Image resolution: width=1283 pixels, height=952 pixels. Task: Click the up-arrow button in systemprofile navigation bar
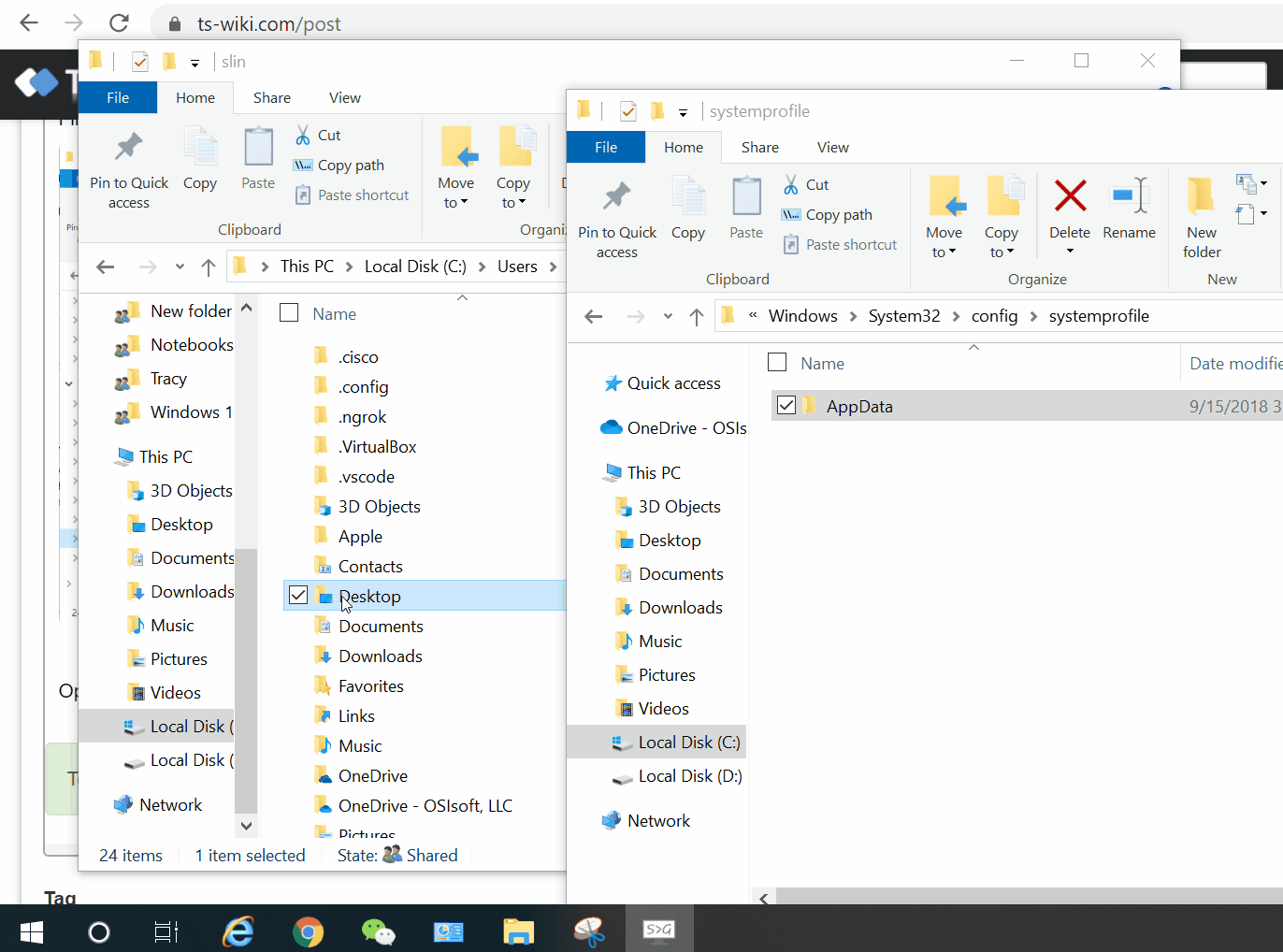(697, 317)
